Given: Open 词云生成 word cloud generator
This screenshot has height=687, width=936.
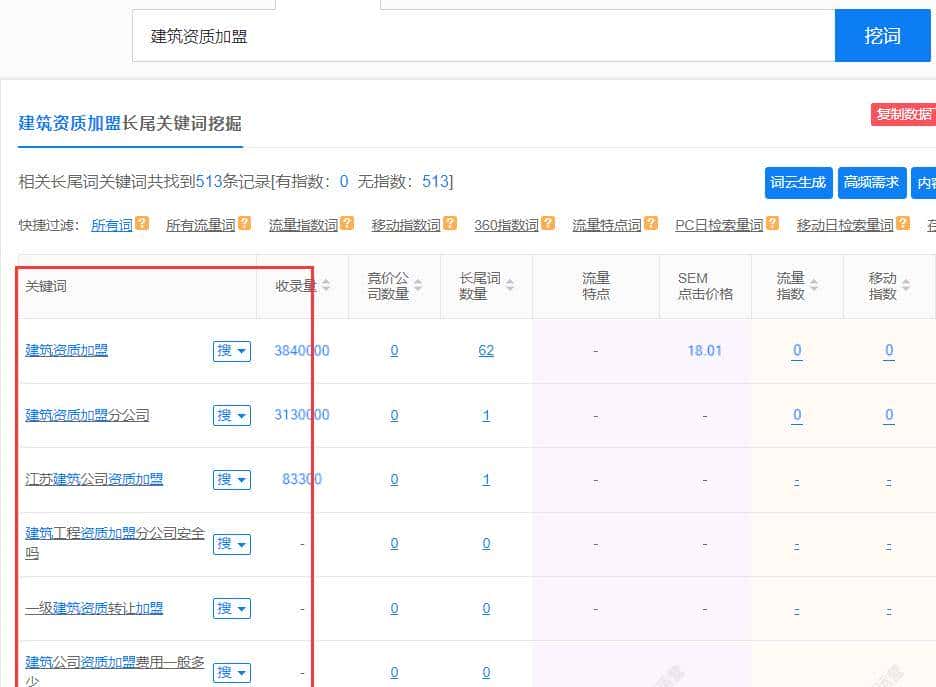Looking at the screenshot, I should coord(798,183).
